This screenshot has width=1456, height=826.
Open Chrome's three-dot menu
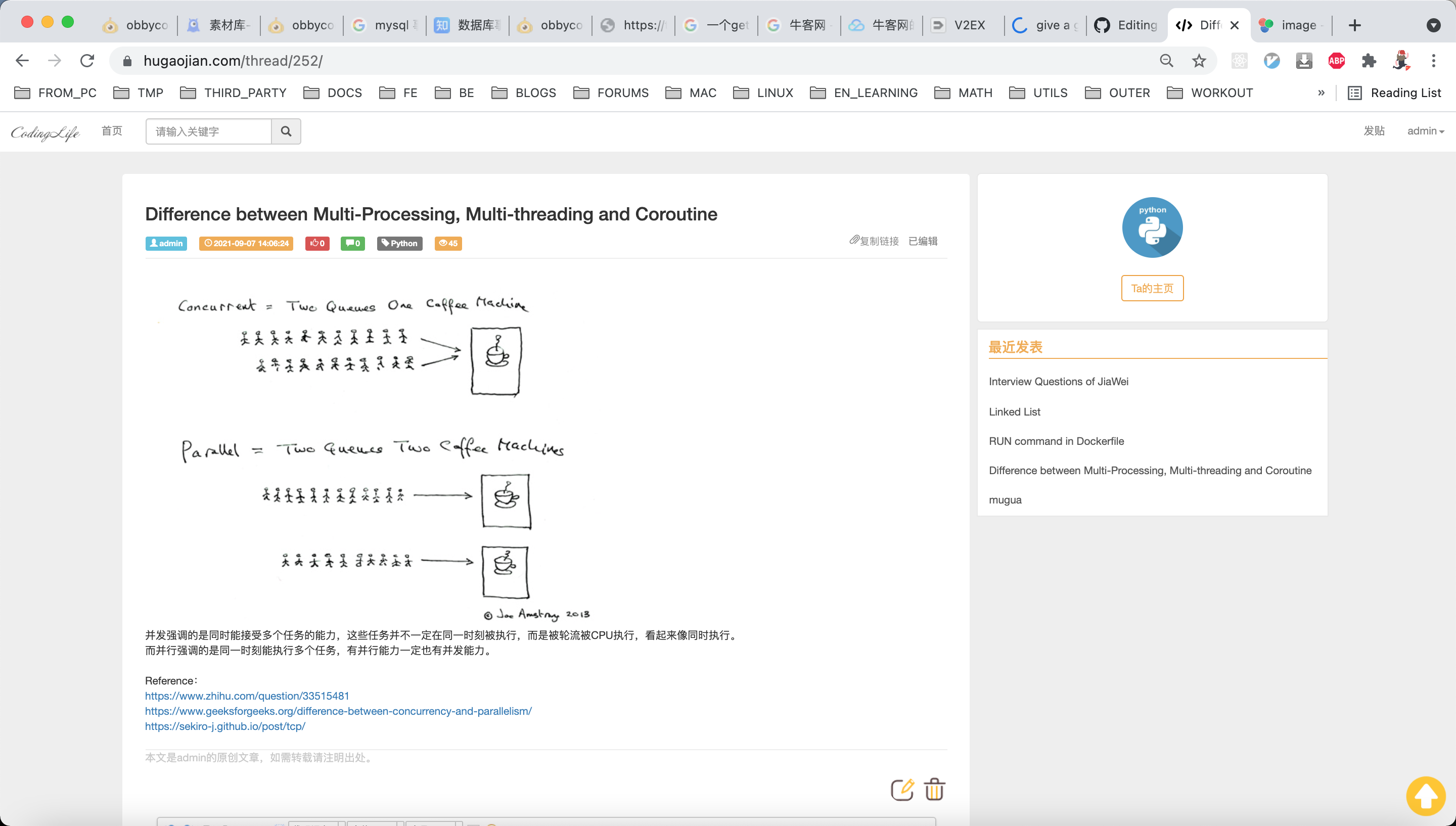click(x=1433, y=61)
